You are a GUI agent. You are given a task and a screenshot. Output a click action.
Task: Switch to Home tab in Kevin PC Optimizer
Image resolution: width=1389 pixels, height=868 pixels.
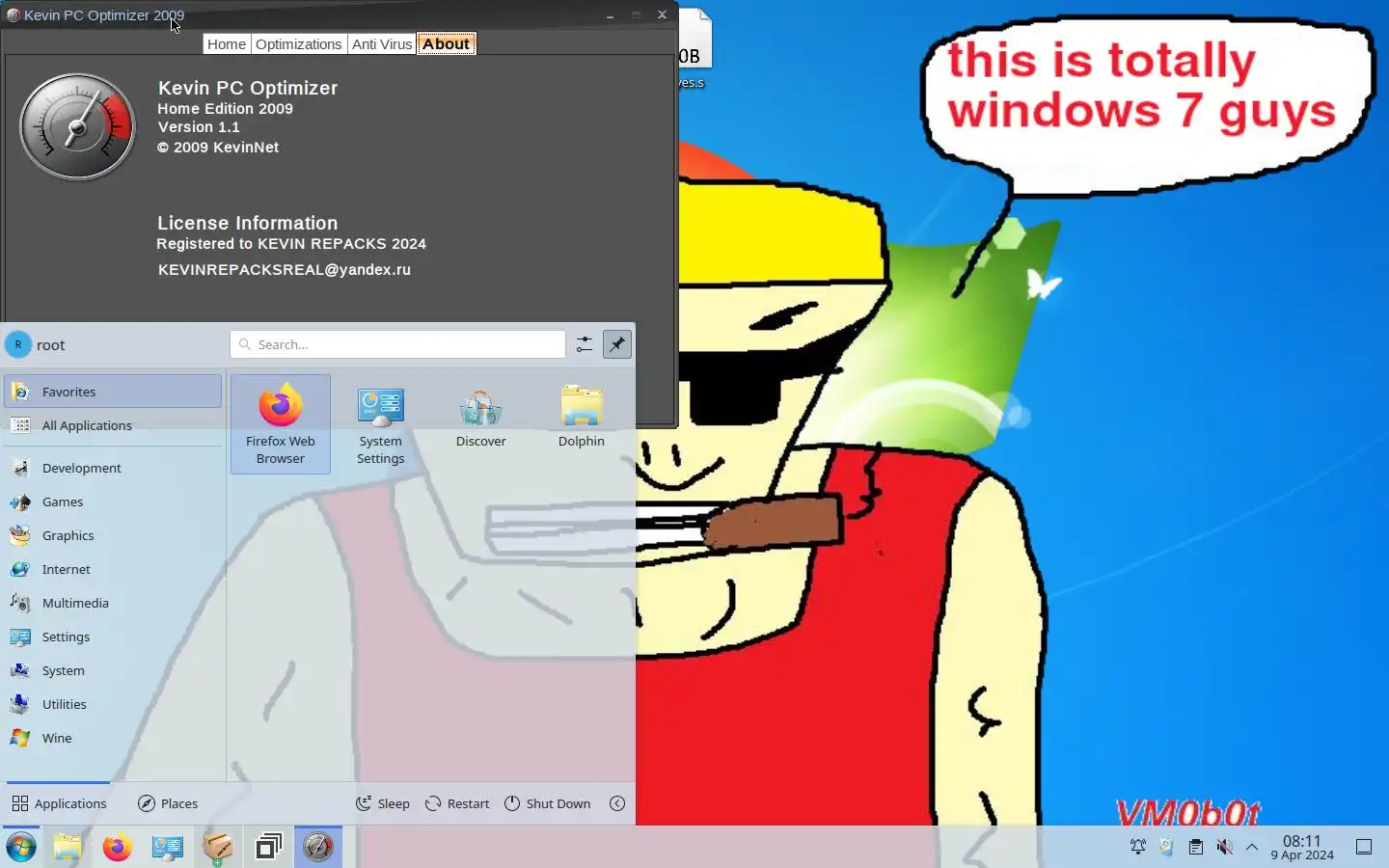click(227, 43)
